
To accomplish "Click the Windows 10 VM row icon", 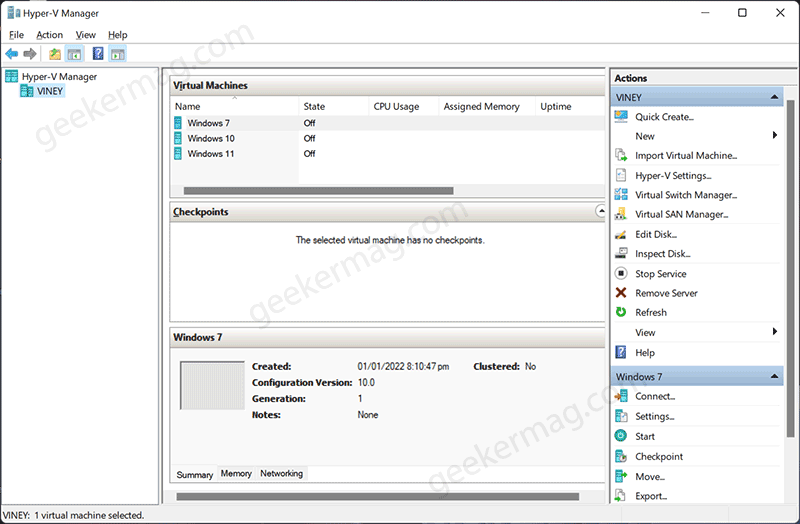I will point(178,138).
